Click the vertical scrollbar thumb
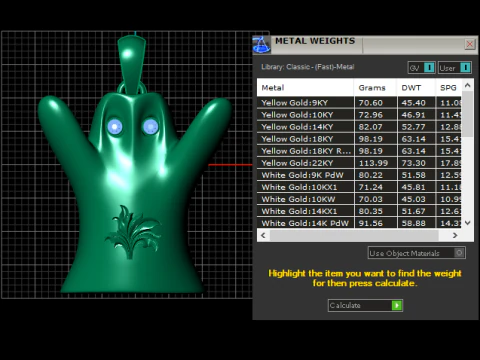Viewport: 480px width, 360px height. point(468,114)
